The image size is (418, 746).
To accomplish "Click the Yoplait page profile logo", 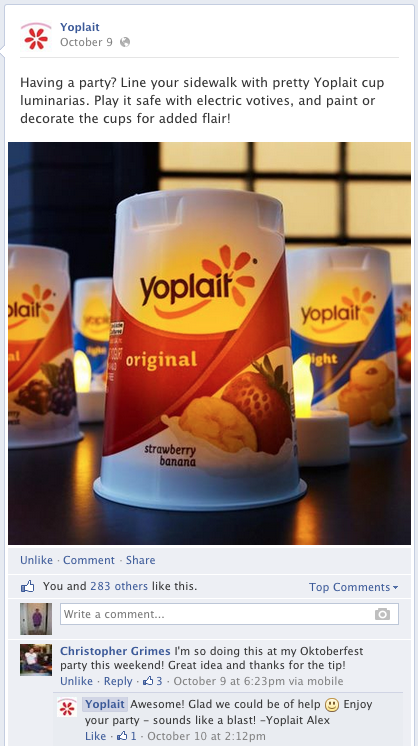I will pyautogui.click(x=36, y=36).
